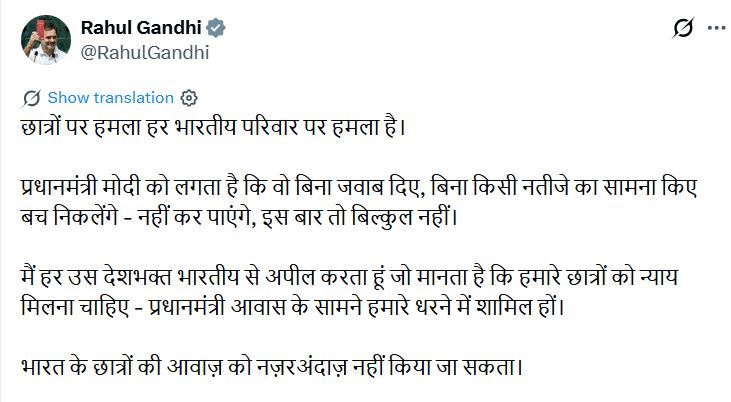Open the Grok explain icon beside the more menu
Viewport: 731px width, 402px height.
point(683,28)
